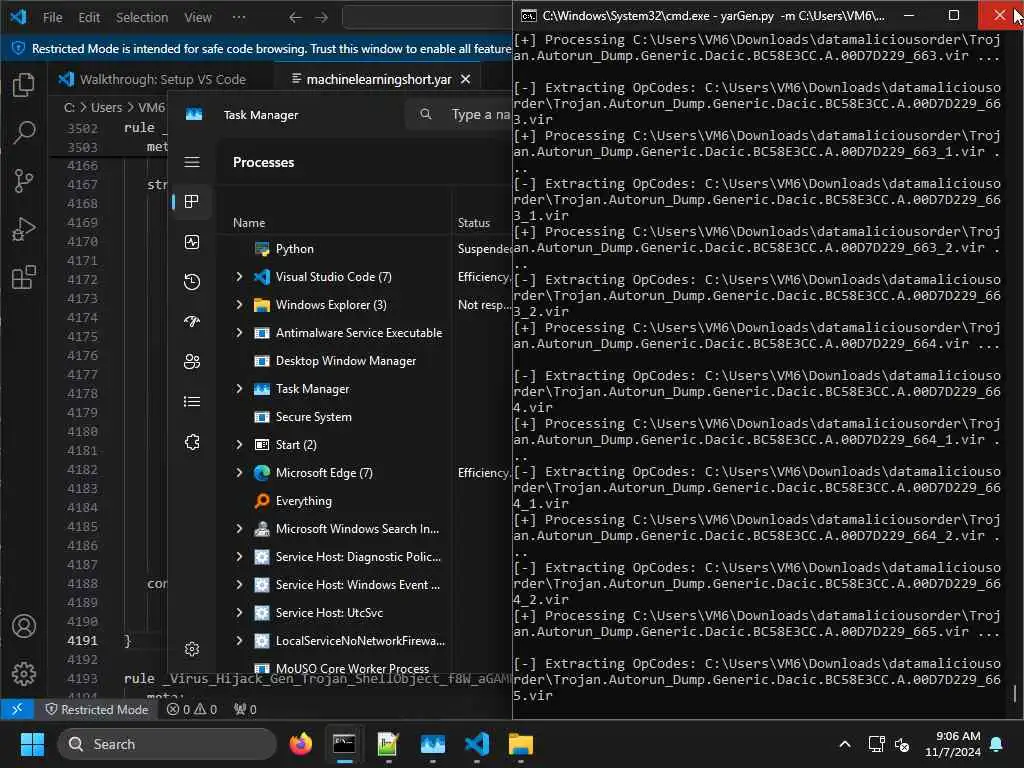
Task: Expand Microsoft Edge (7) process group
Action: coord(239,473)
